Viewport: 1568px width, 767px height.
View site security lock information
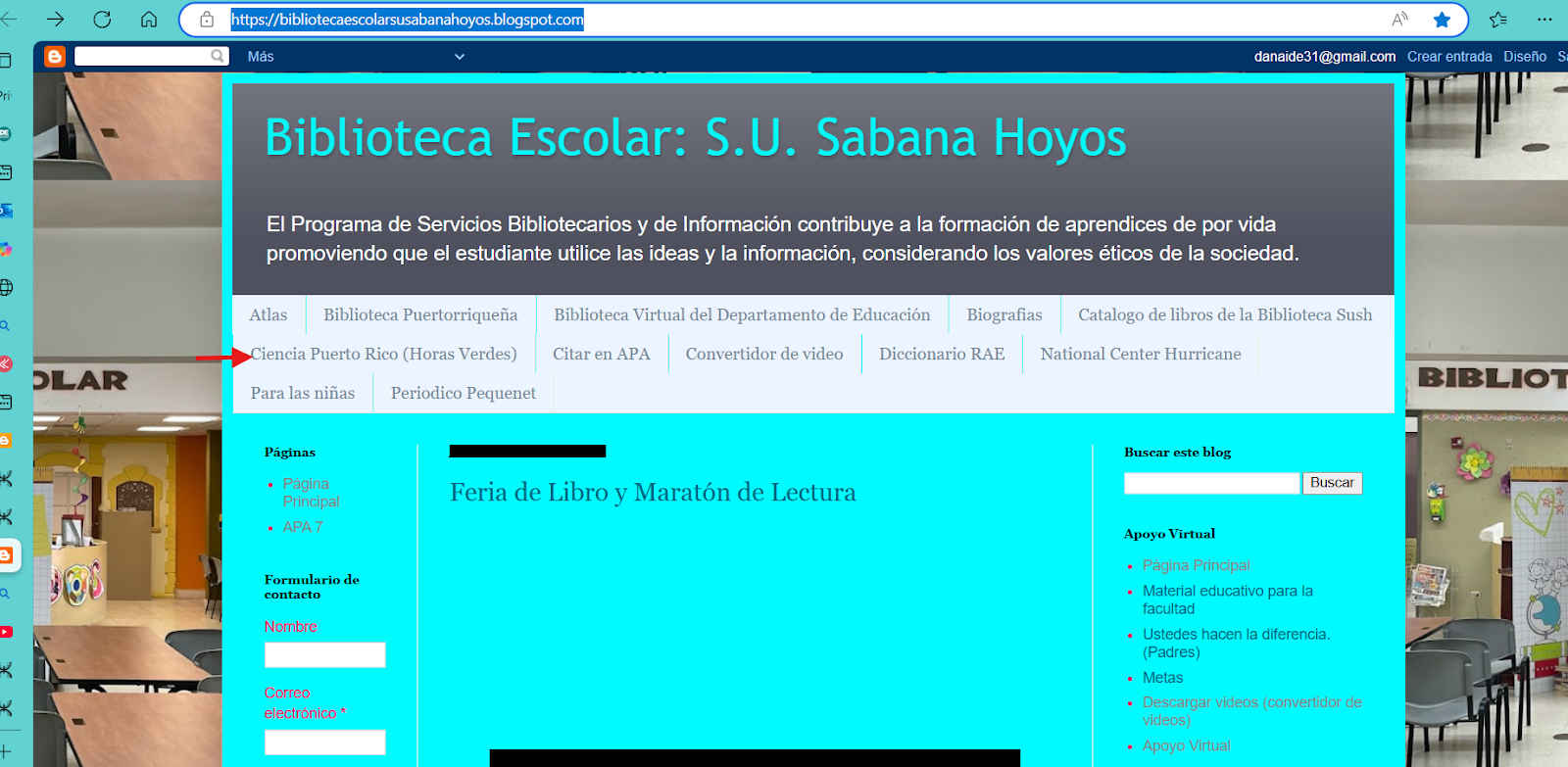(x=207, y=20)
